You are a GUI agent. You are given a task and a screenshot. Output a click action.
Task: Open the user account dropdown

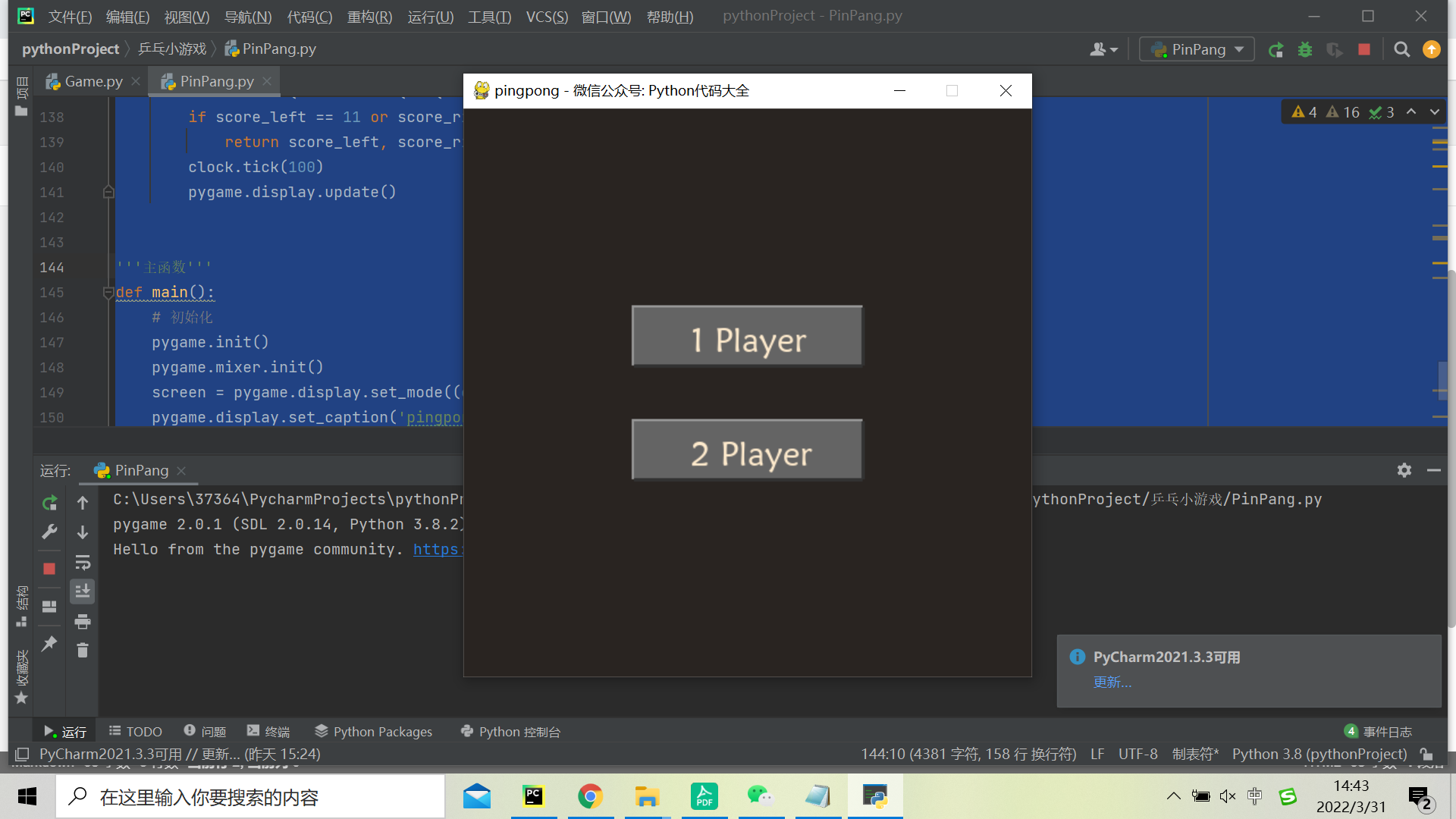[x=1103, y=50]
